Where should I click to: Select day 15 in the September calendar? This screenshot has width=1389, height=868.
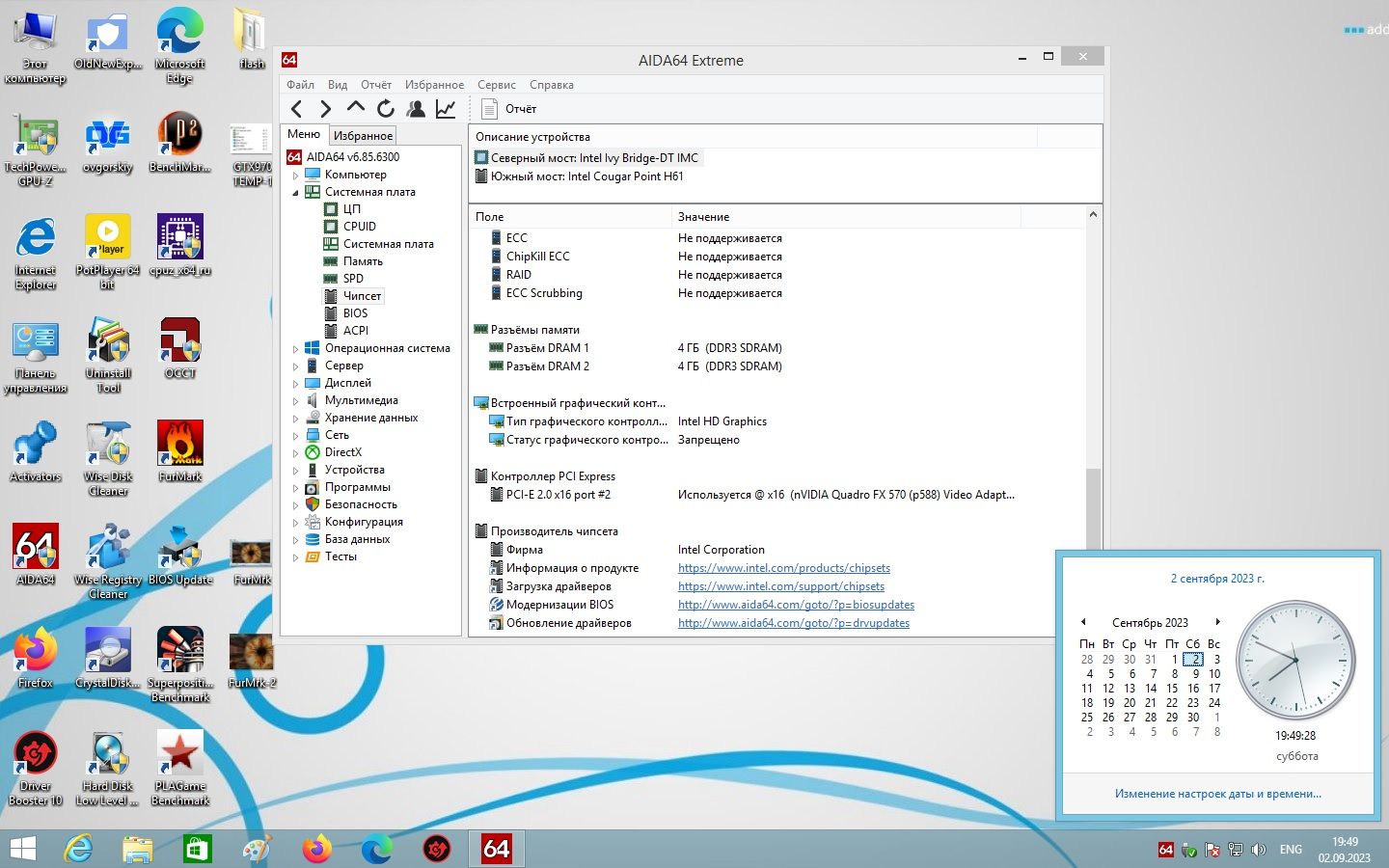(1172, 689)
